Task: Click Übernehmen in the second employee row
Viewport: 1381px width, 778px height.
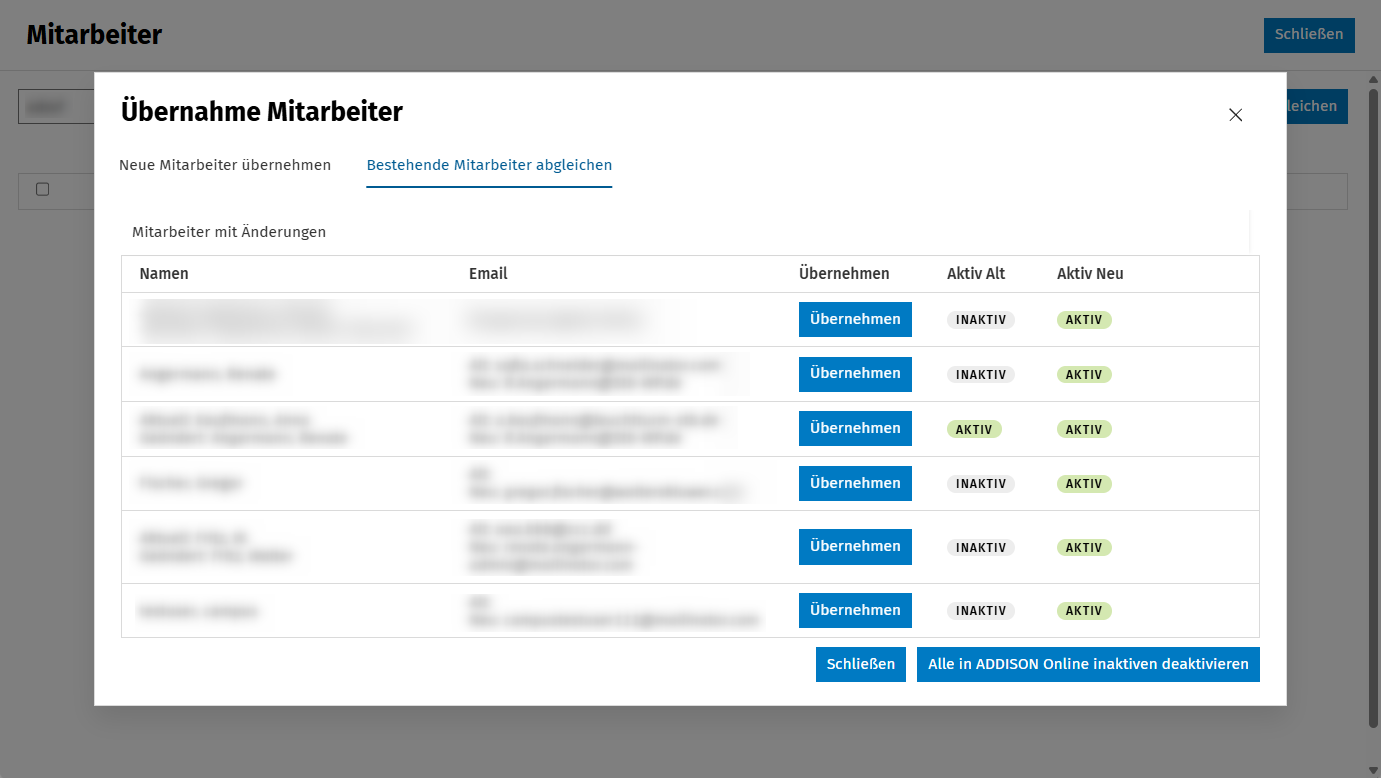Action: click(x=855, y=374)
